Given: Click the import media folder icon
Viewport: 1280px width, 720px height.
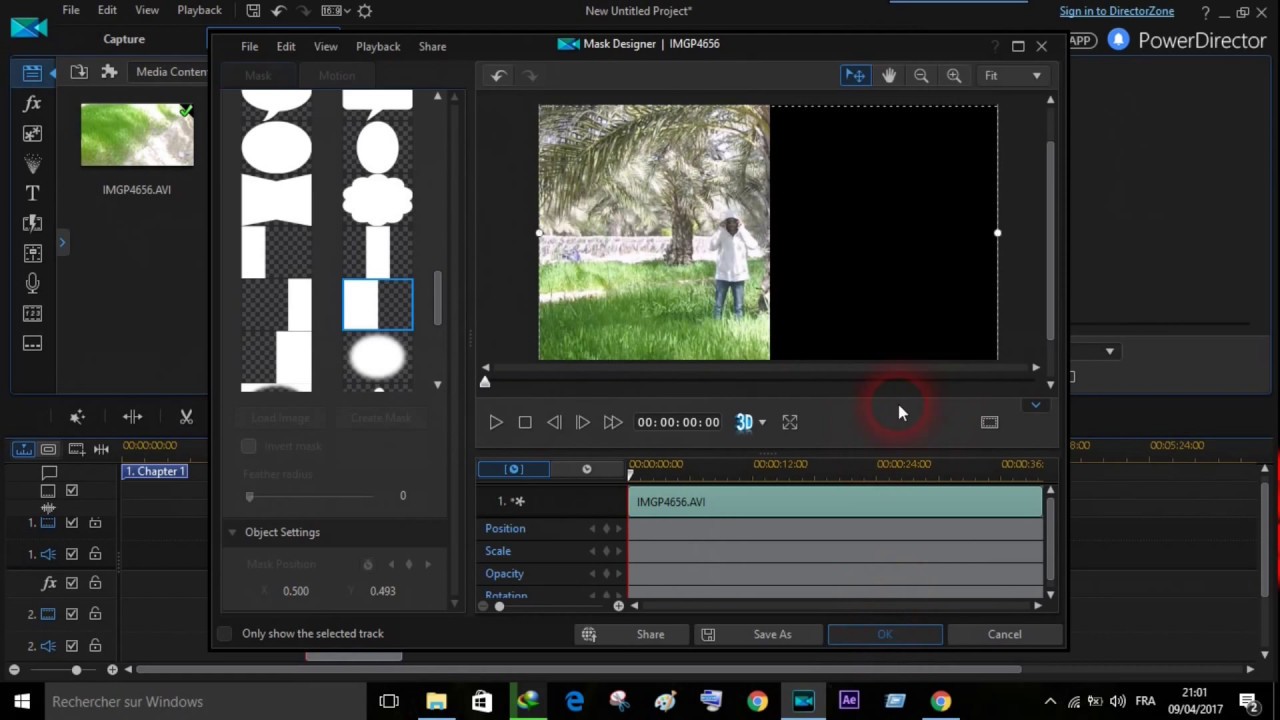Looking at the screenshot, I should pos(79,72).
